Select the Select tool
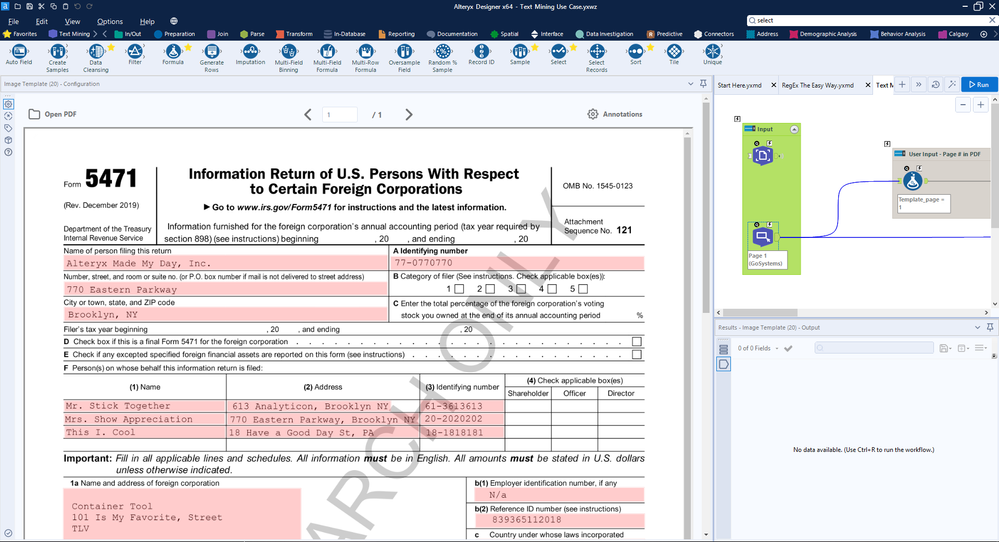 coord(558,55)
